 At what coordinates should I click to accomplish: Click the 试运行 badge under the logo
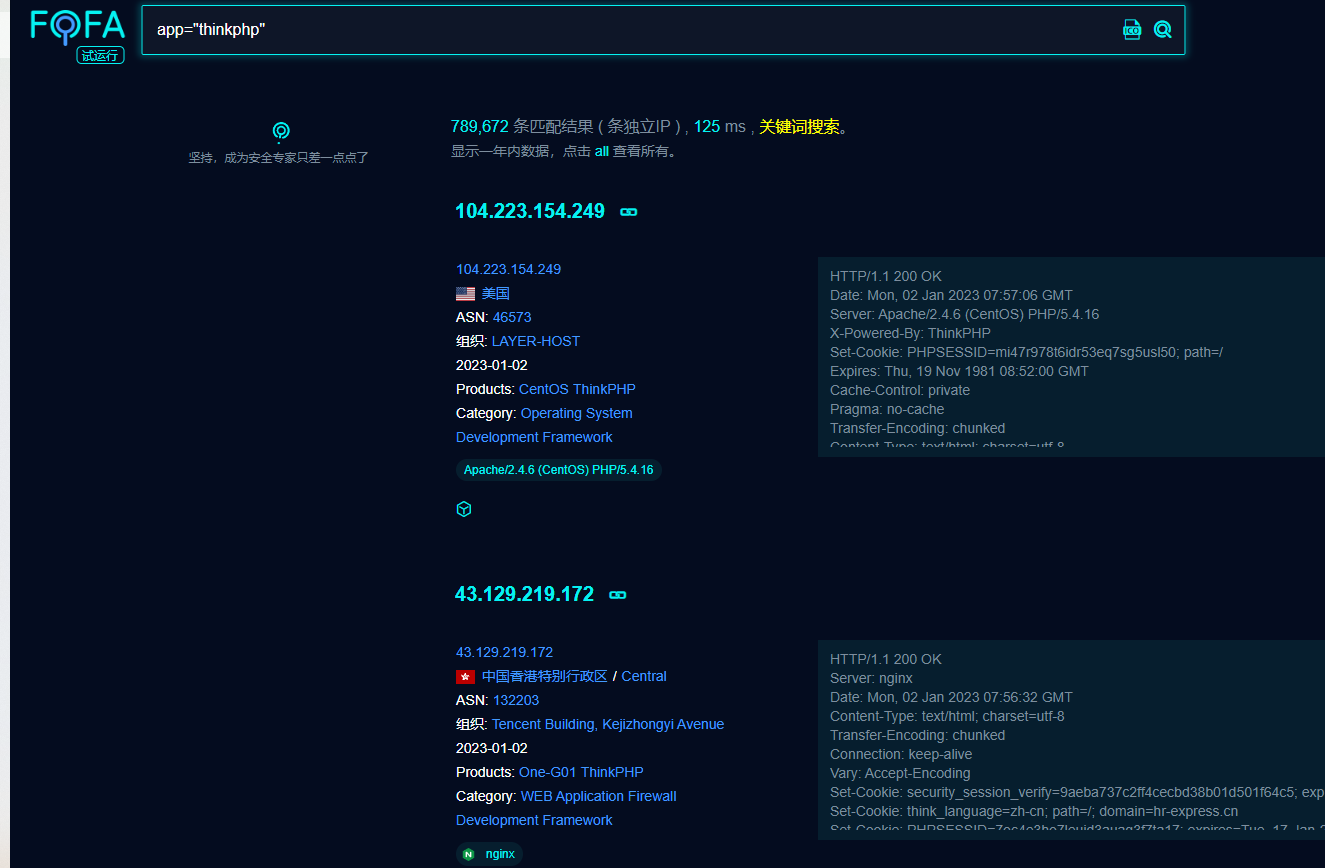[x=100, y=56]
